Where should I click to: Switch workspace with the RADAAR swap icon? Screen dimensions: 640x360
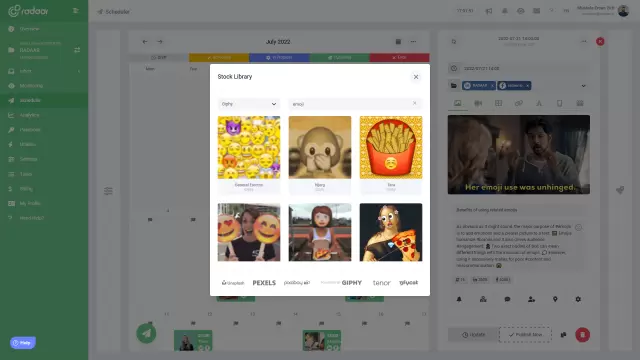tap(77, 50)
